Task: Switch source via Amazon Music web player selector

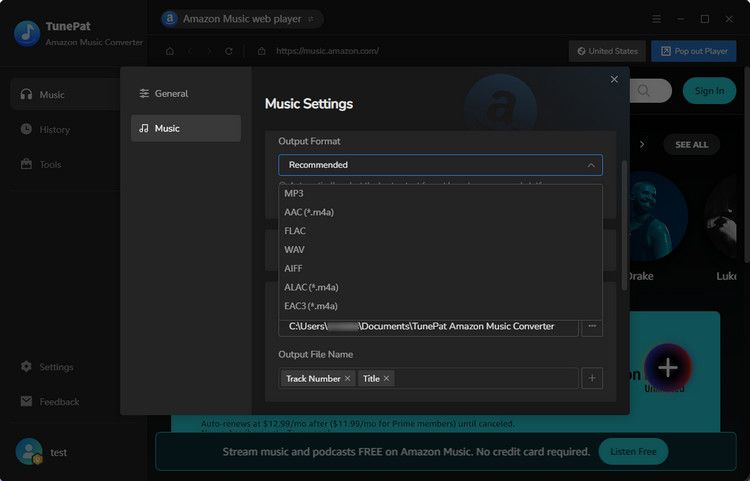Action: click(242, 19)
